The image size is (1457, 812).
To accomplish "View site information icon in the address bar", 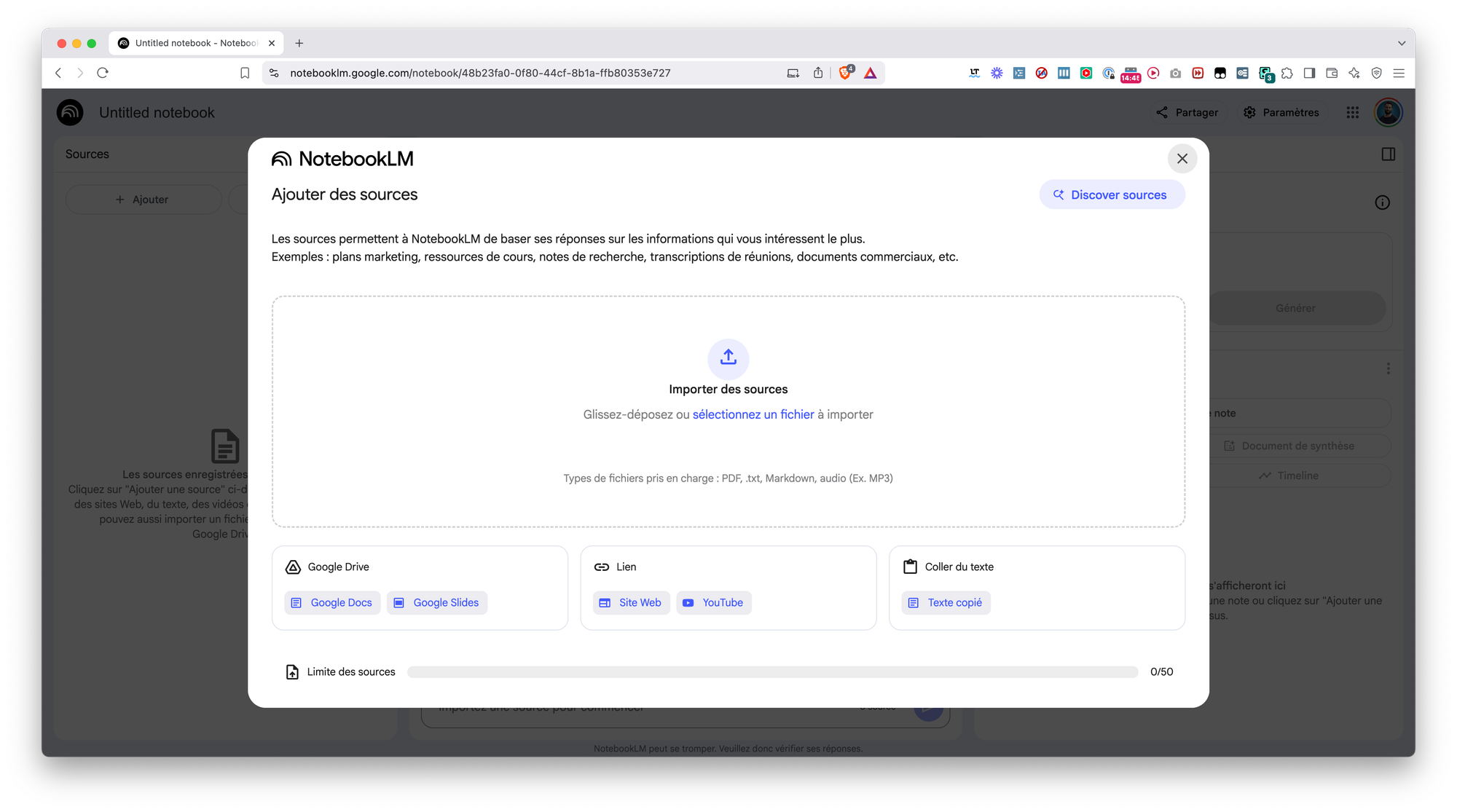I will coord(274,73).
